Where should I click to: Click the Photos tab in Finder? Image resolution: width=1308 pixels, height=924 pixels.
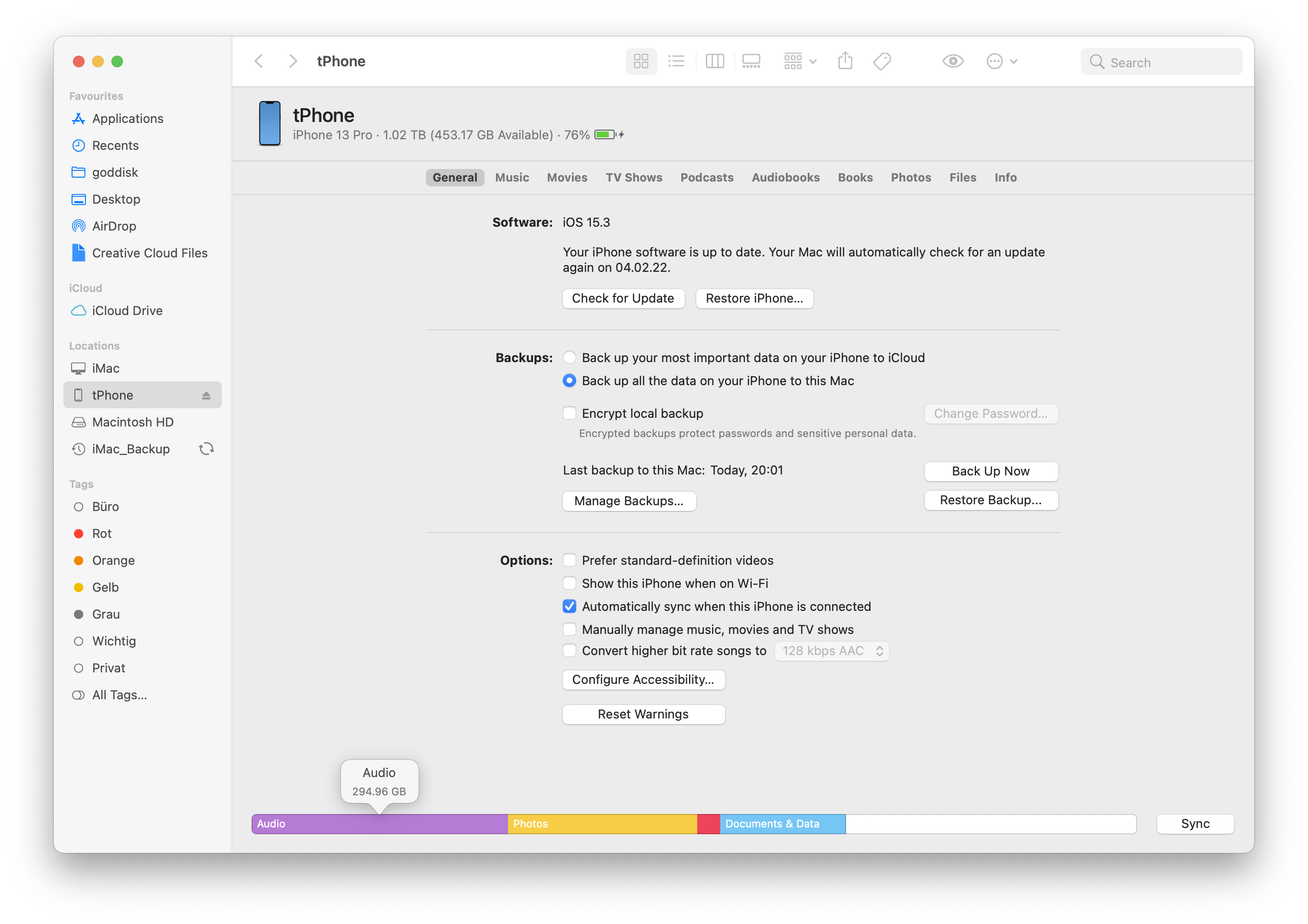(x=909, y=177)
